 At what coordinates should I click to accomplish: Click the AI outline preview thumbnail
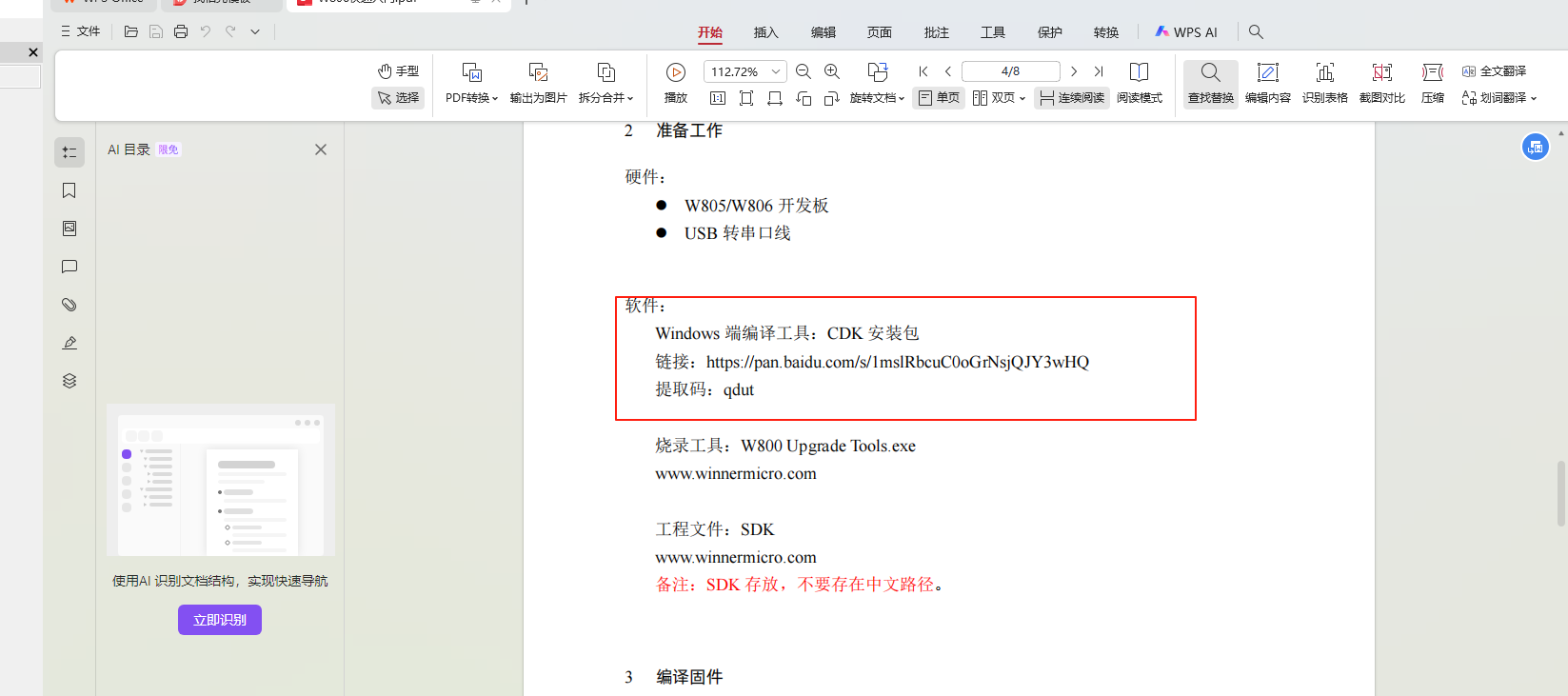(221, 480)
